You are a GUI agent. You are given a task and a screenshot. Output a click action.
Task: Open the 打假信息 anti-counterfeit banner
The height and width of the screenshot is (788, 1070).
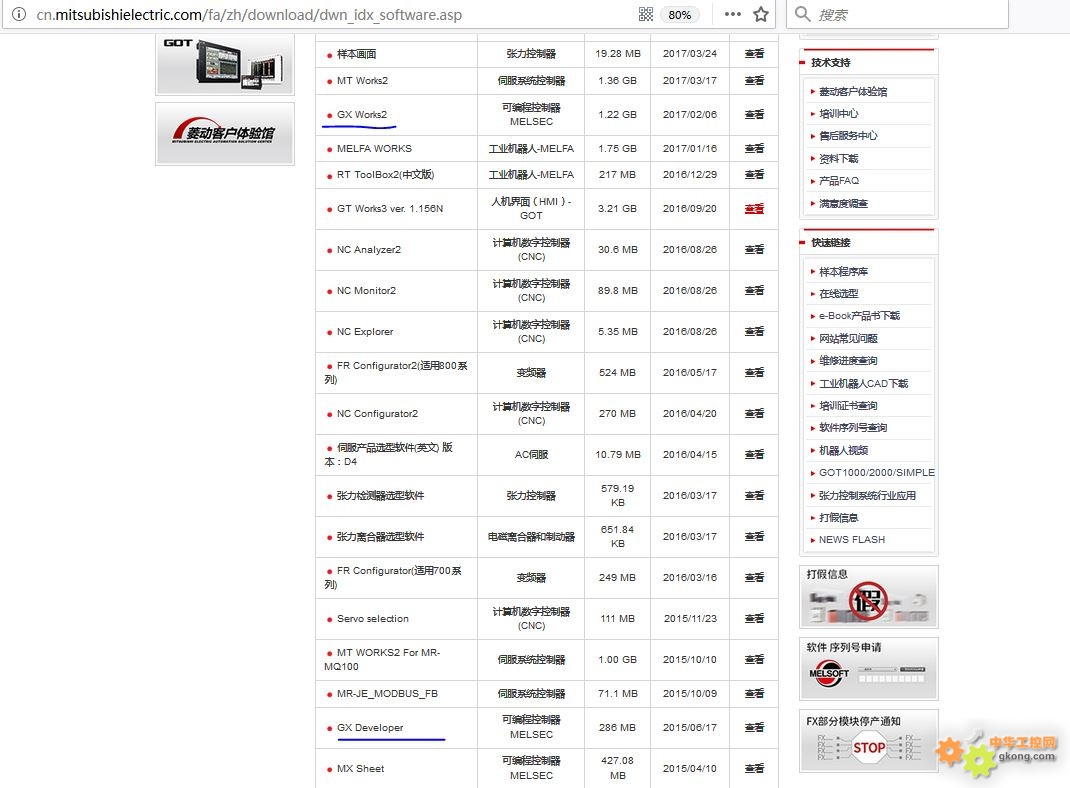click(869, 597)
